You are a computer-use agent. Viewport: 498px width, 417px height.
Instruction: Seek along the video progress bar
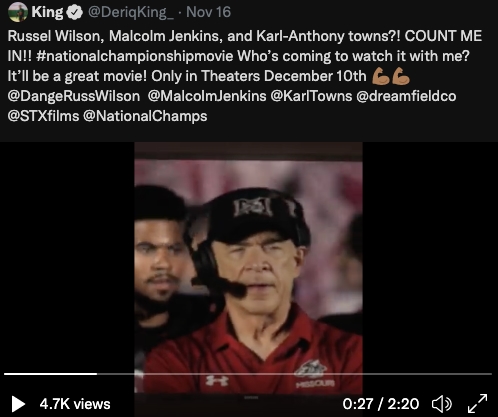pos(248,374)
